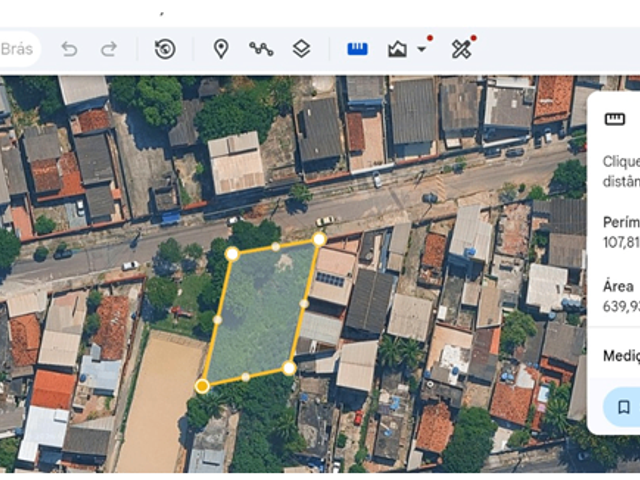Select the filled orange polygon vertex
Image resolution: width=640 pixels, height=480 pixels.
point(202,386)
